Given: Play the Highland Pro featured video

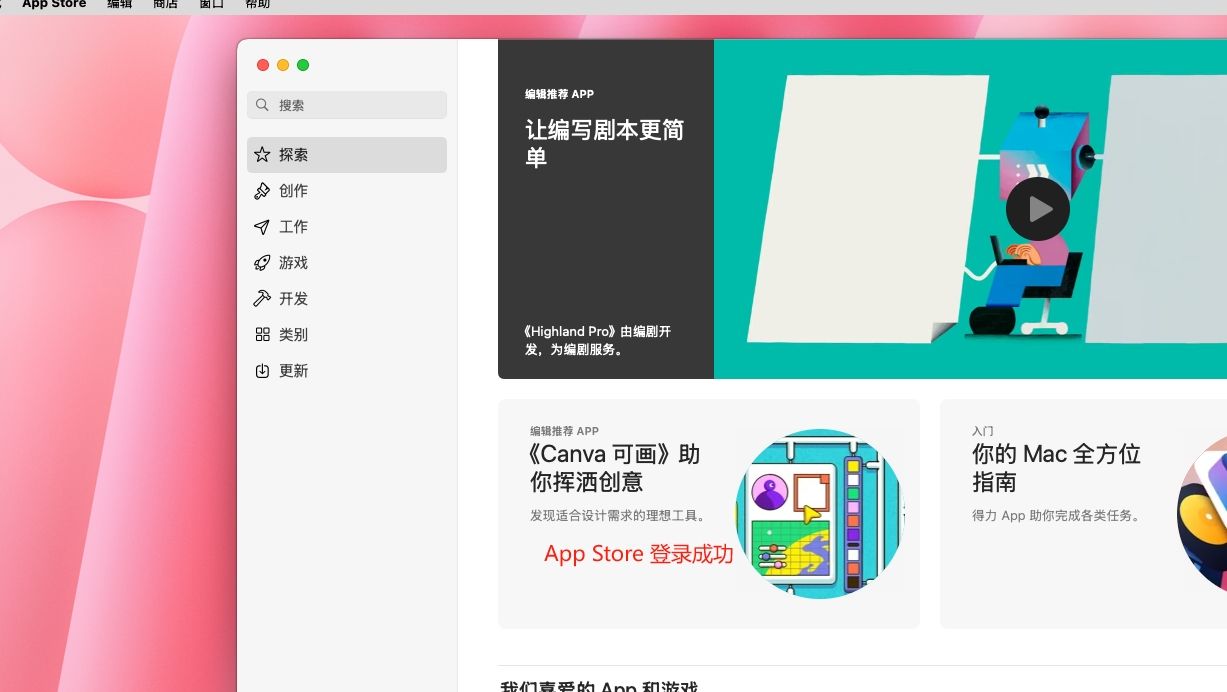Looking at the screenshot, I should coord(1037,209).
